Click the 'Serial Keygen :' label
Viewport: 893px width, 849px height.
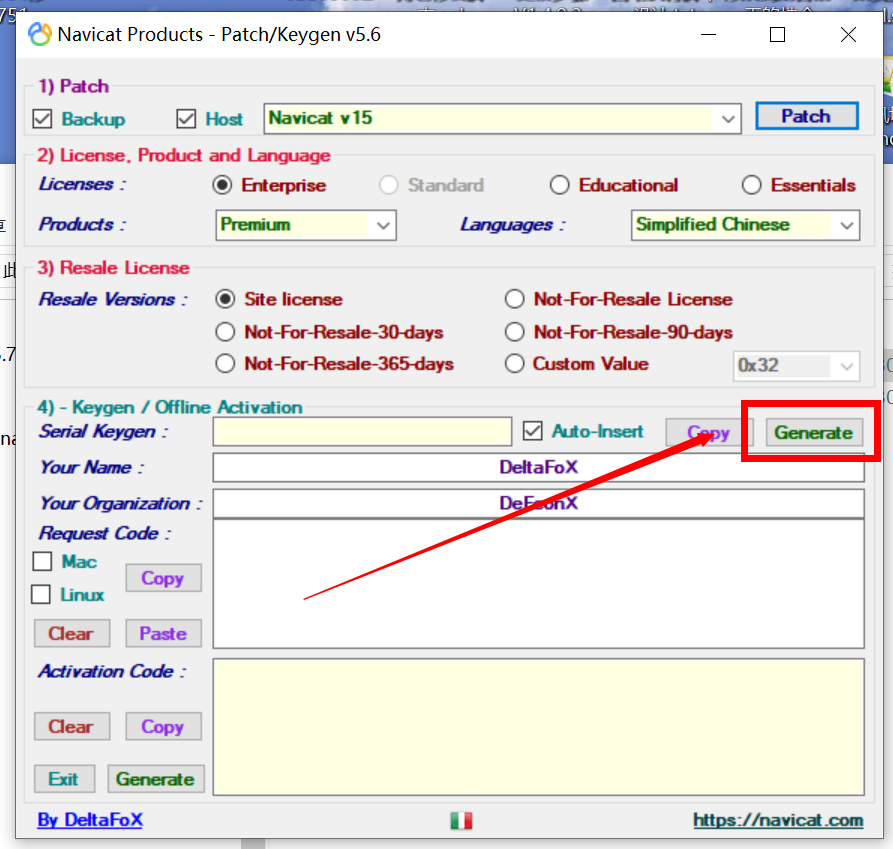click(103, 432)
